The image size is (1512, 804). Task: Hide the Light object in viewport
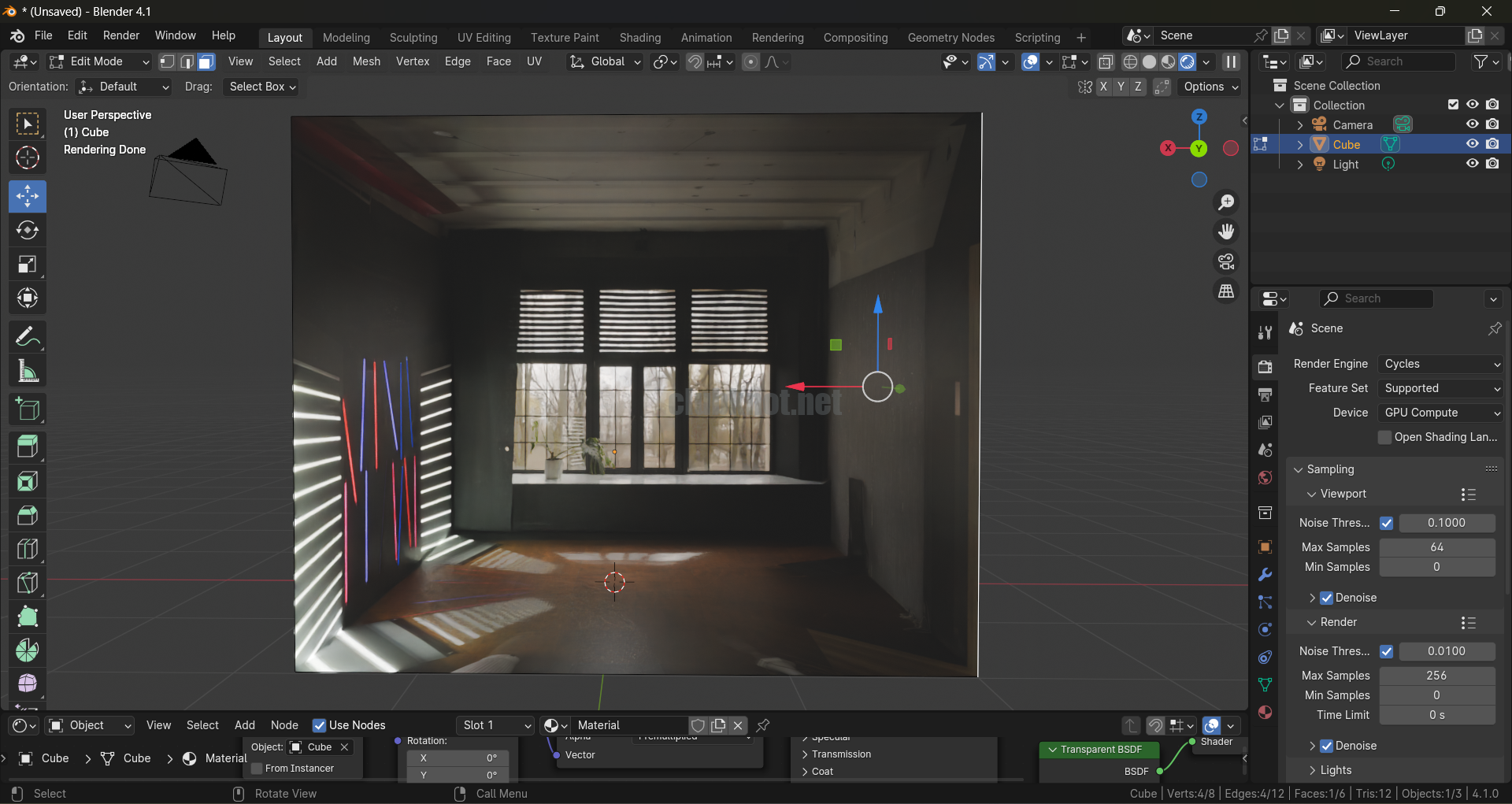tap(1472, 164)
